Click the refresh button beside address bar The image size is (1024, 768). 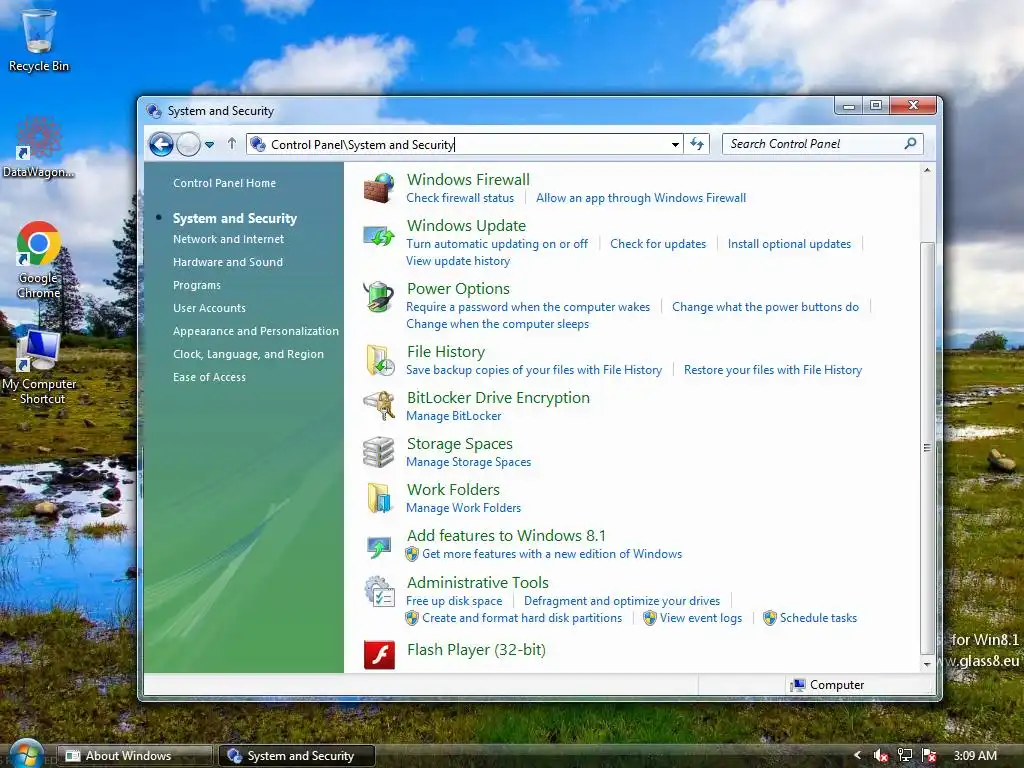click(x=697, y=144)
